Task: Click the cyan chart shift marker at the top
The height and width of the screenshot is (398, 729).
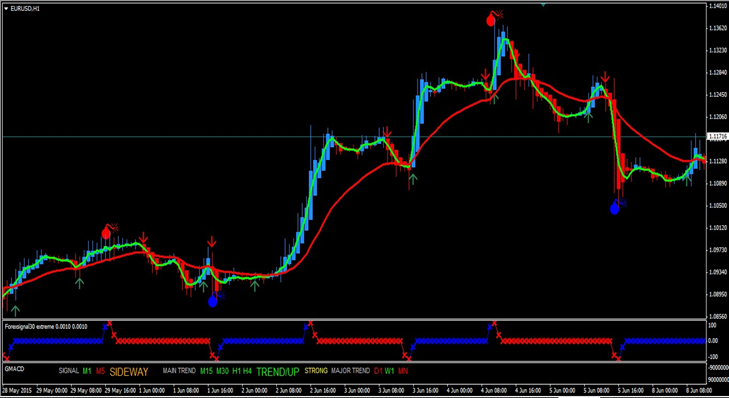Action: click(543, 5)
